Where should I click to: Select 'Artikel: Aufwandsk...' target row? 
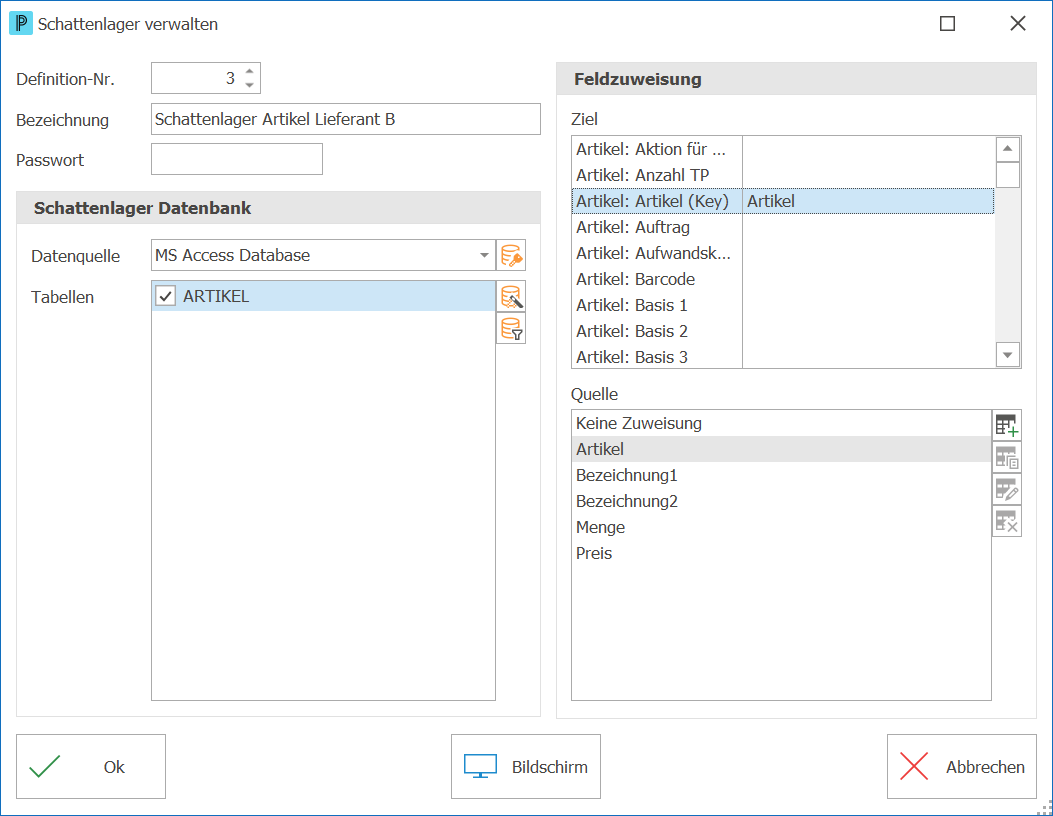(x=783, y=253)
